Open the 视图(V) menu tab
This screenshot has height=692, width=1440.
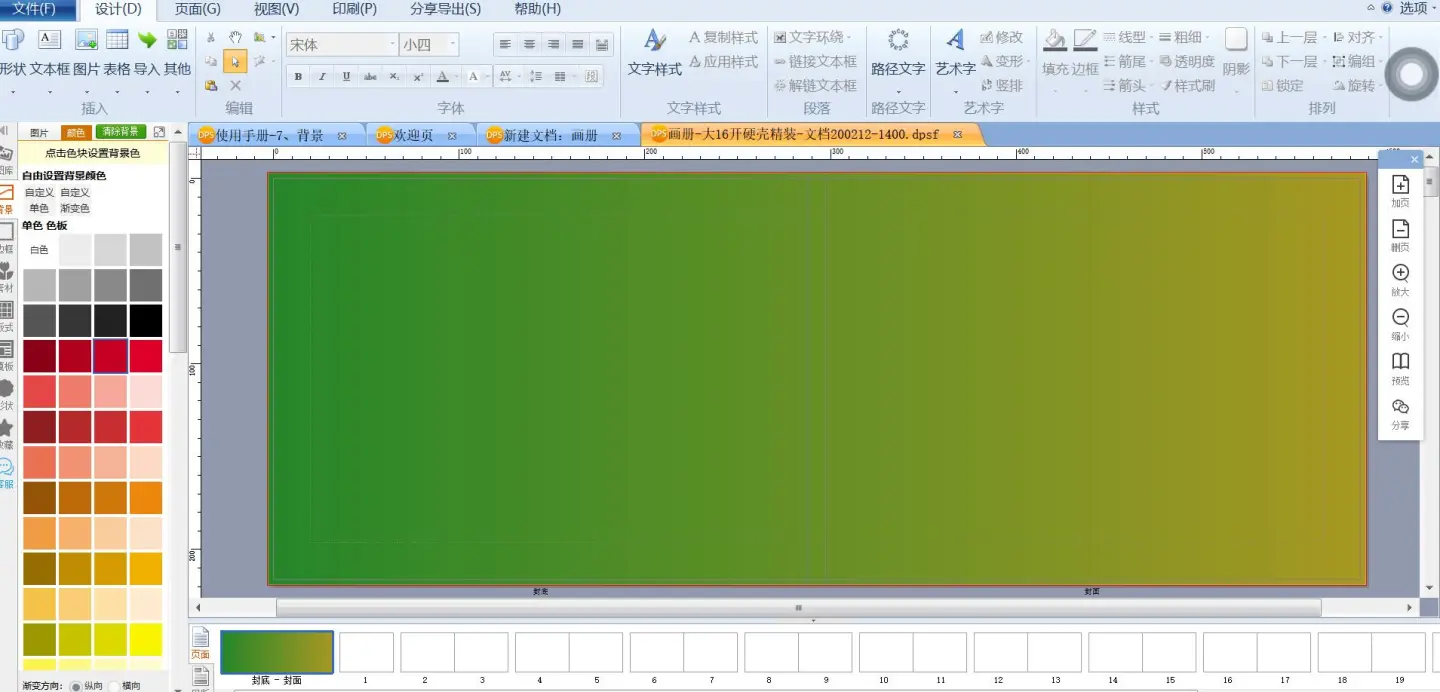point(276,9)
